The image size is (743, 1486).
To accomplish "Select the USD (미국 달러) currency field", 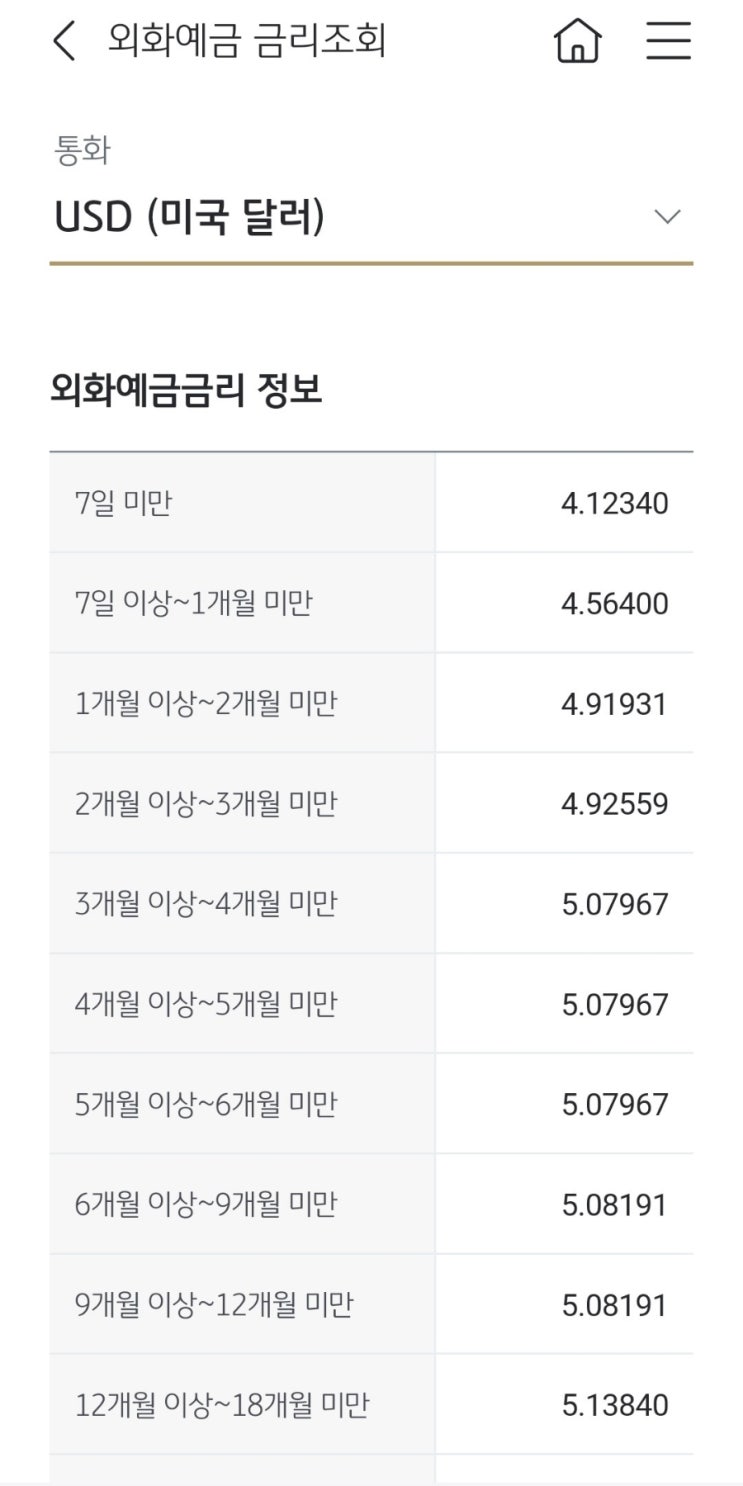I will [x=190, y=217].
